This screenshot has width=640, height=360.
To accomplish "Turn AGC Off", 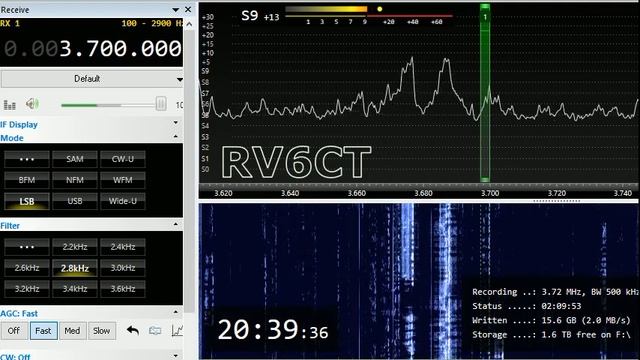I will [14, 331].
